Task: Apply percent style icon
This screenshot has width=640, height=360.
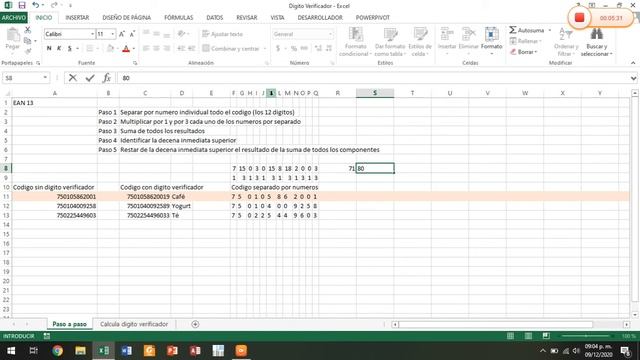Action: point(293,49)
